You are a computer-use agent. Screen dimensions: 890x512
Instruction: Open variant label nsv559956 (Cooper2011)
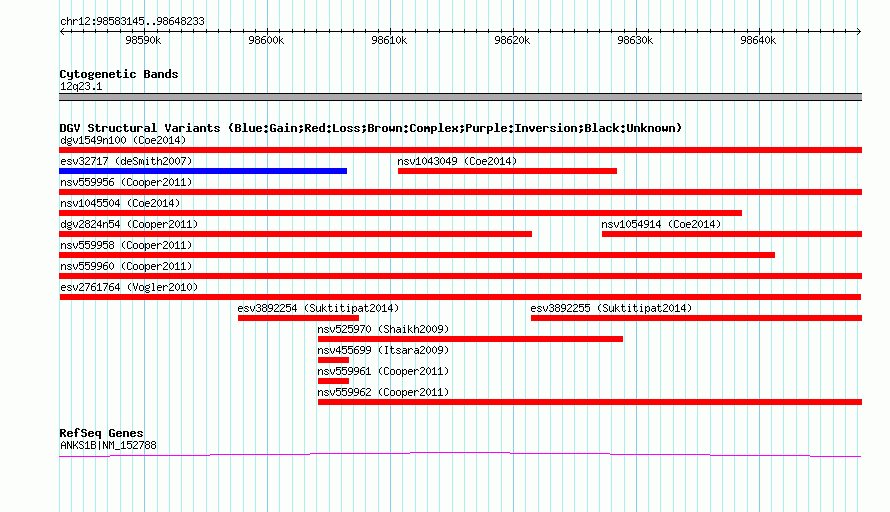[126, 182]
